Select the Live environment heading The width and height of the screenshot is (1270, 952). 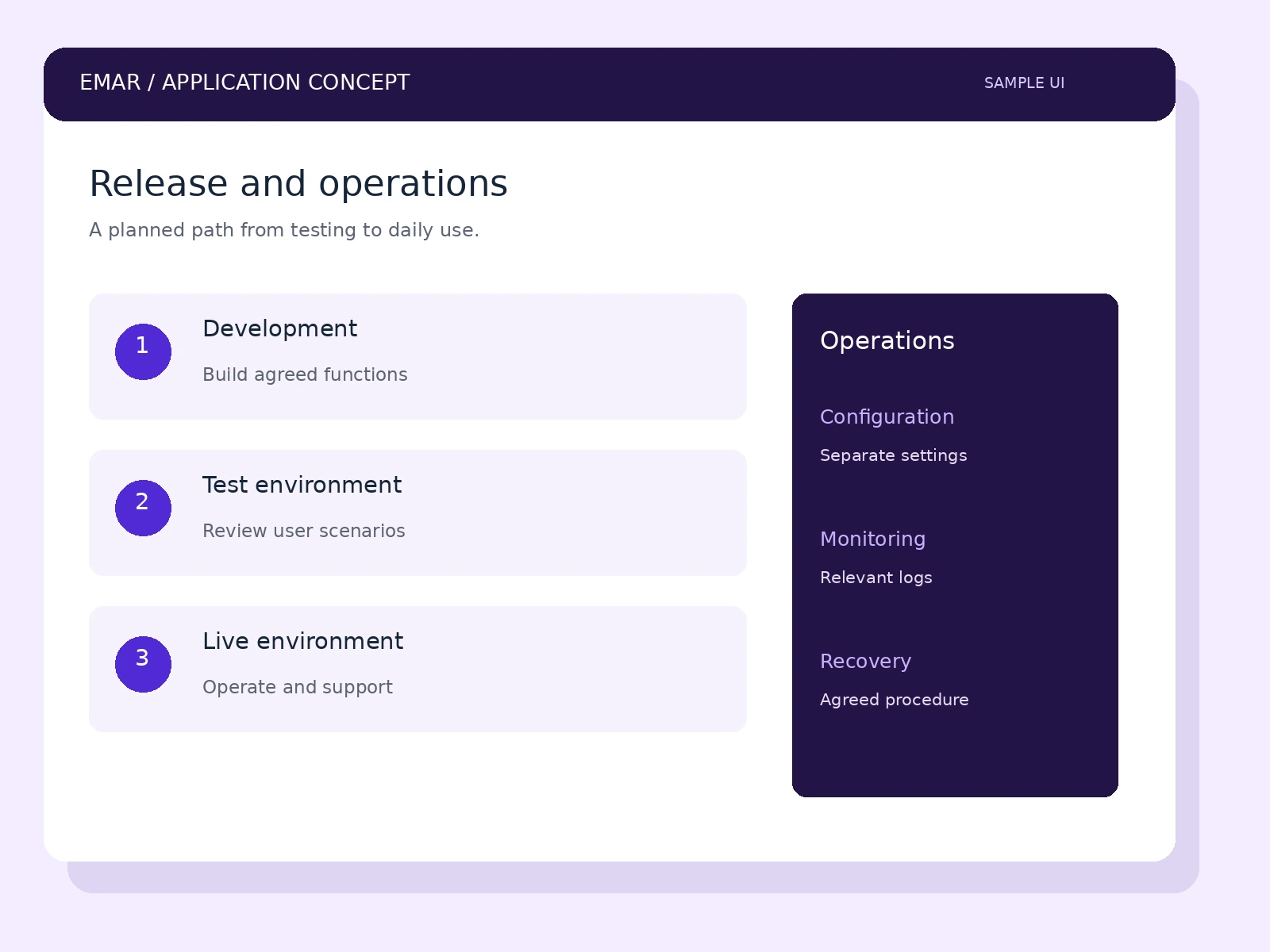[302, 641]
